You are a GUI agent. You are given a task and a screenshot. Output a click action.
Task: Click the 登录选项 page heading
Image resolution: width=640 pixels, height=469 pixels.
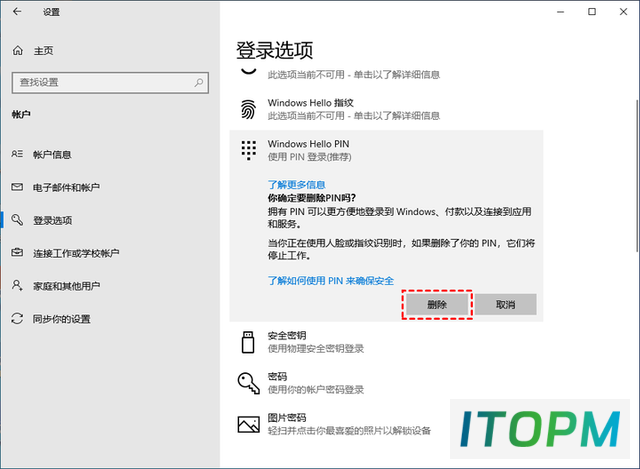pos(275,50)
